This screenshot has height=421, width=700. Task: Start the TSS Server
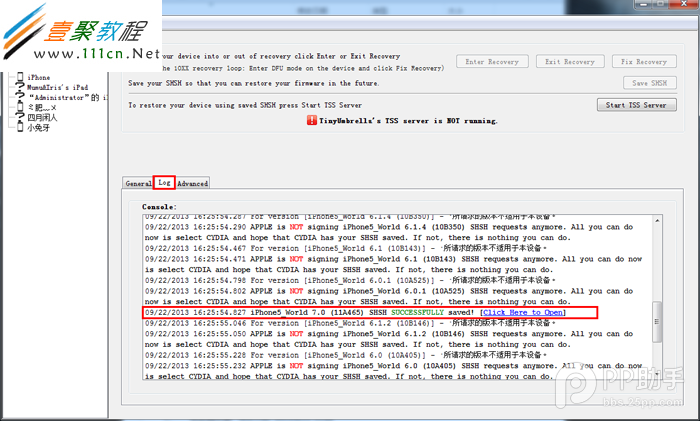coord(636,105)
